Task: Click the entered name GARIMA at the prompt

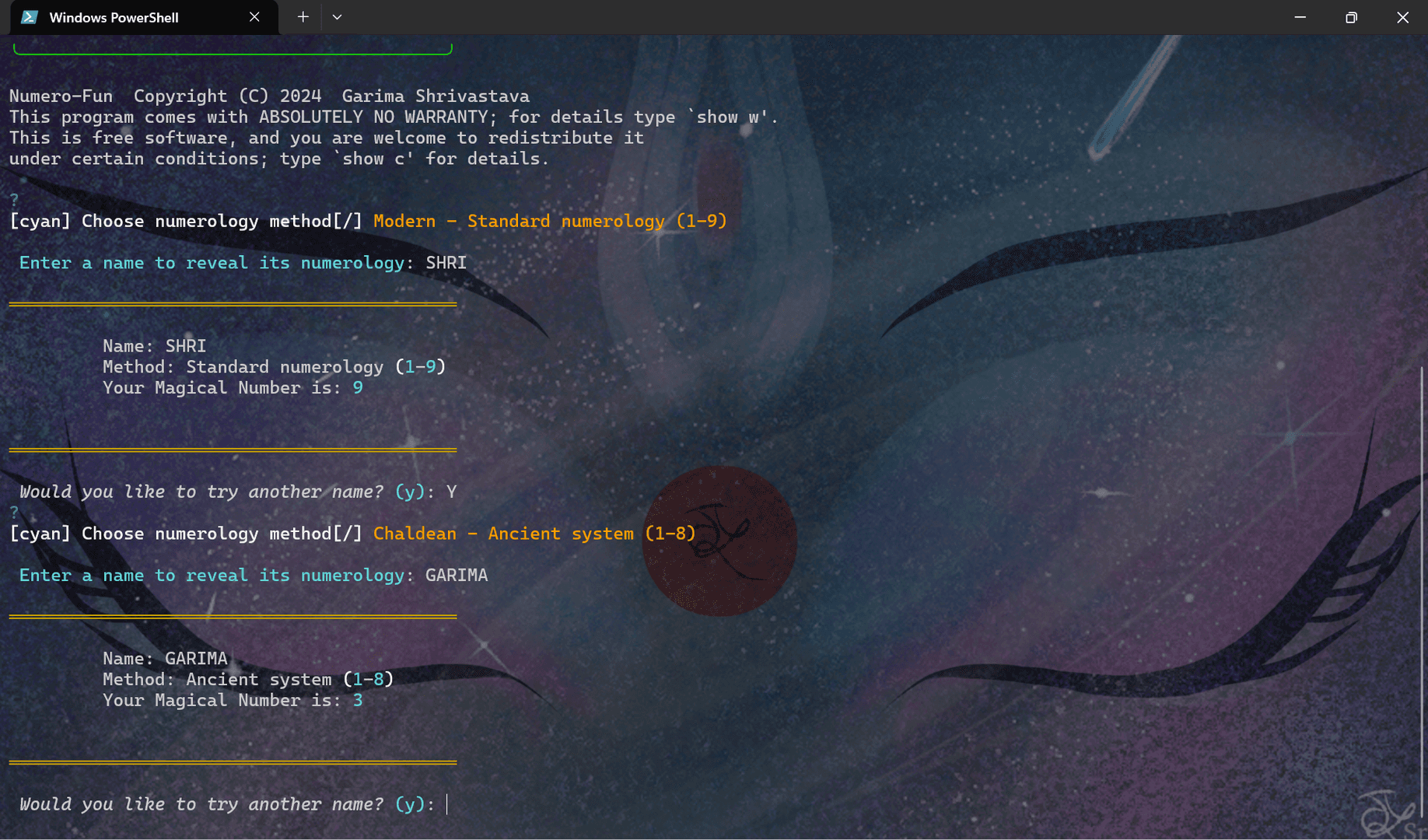Action: tap(457, 576)
